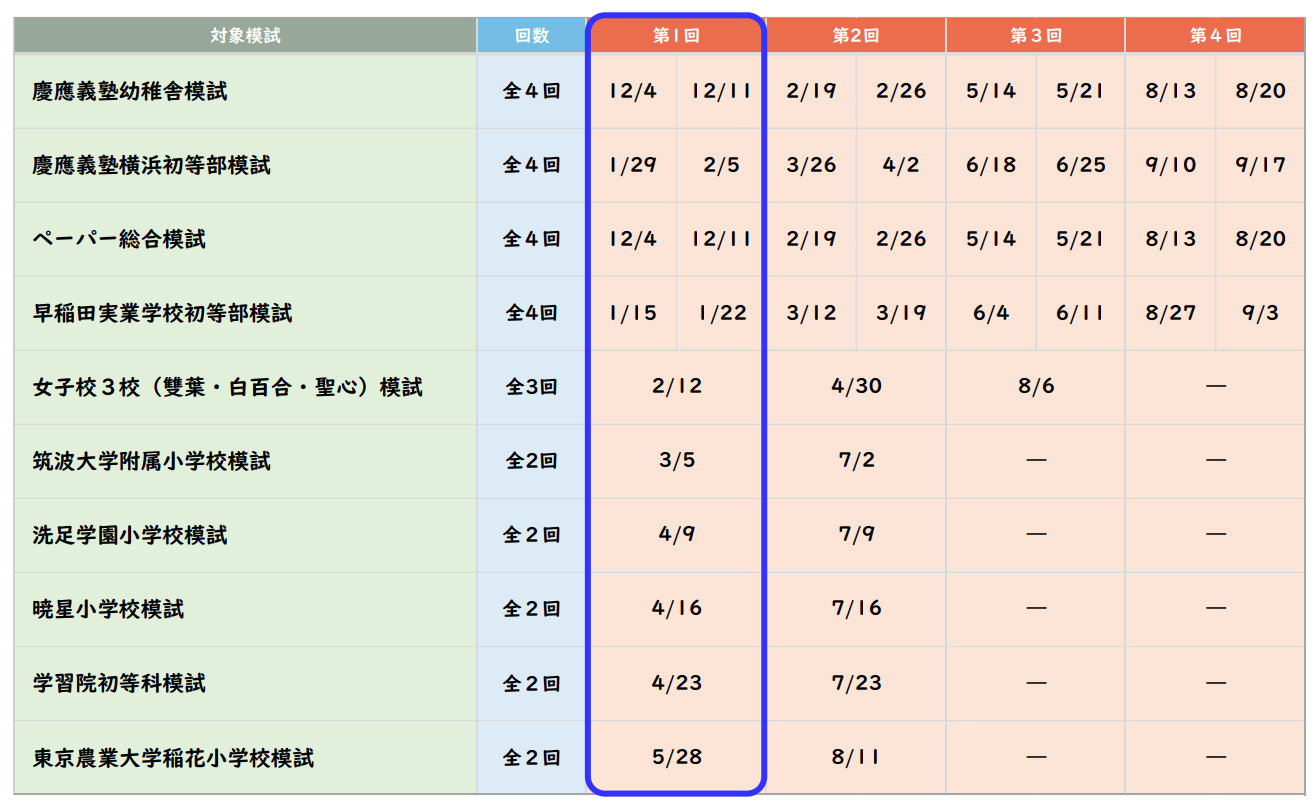Click 12/11 in the 慶應義塾幼稚舎模試 row
This screenshot has height=807, width=1315.
pos(721,91)
